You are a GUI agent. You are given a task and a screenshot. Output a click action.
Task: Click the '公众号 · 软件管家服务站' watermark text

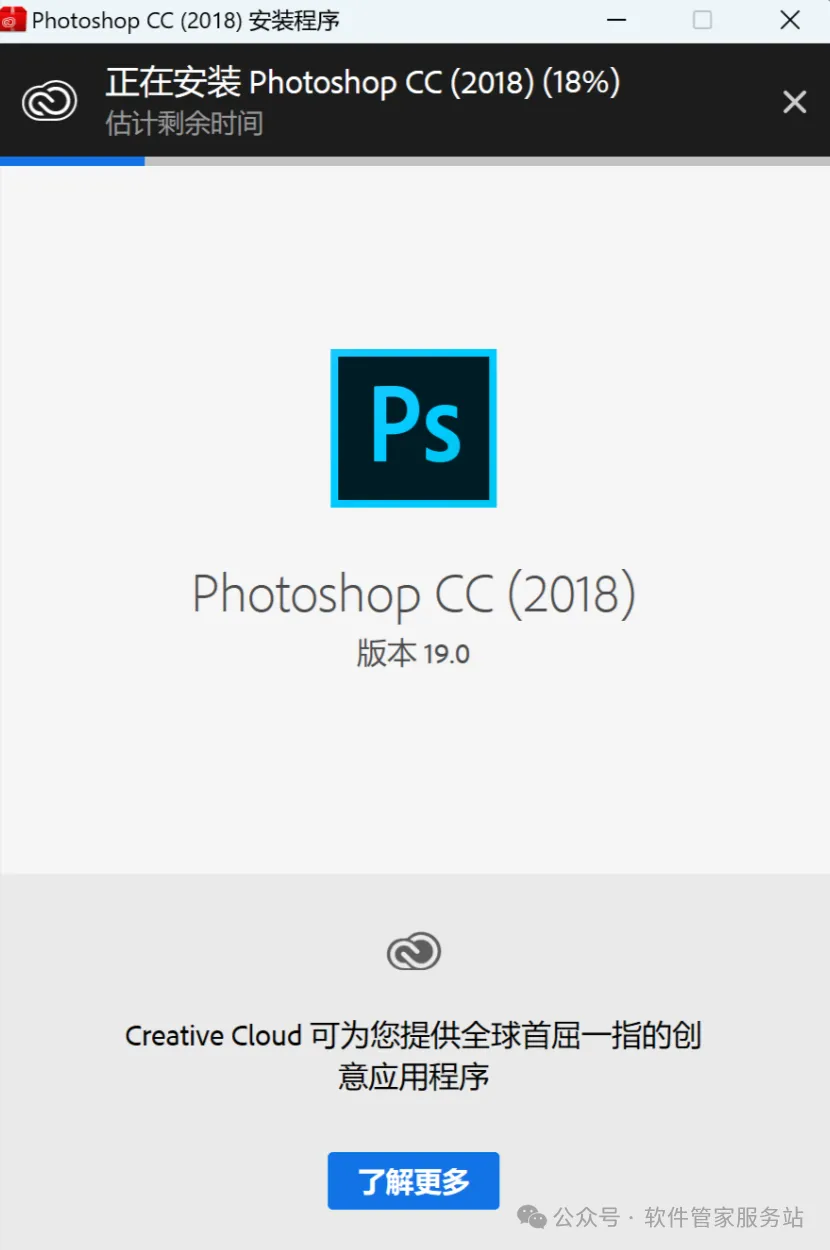[678, 1217]
